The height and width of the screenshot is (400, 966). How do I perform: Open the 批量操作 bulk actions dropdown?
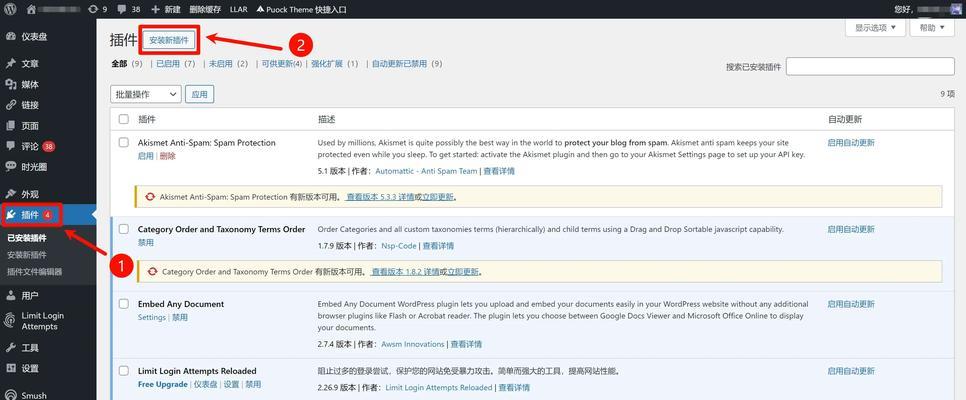click(145, 94)
